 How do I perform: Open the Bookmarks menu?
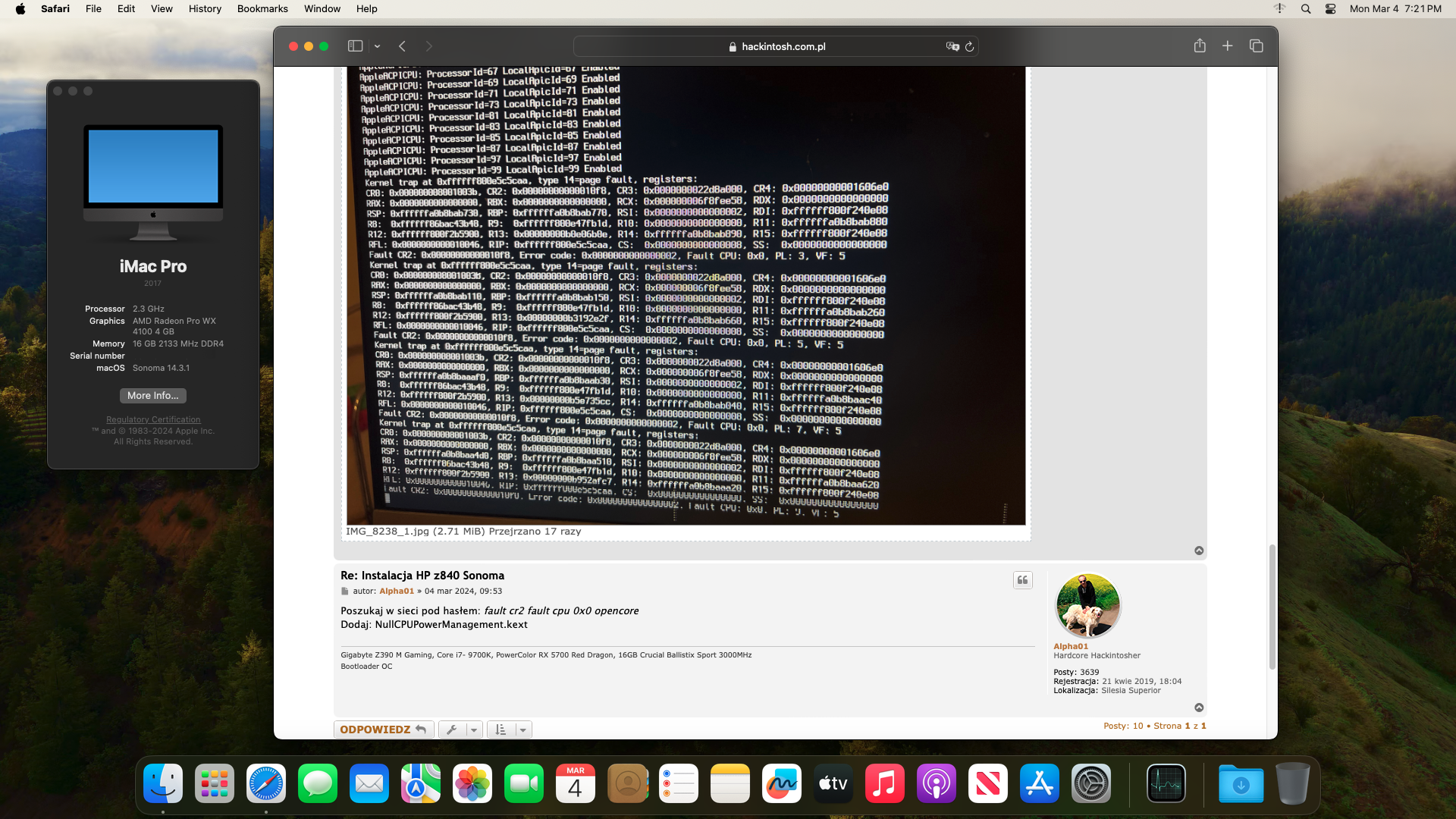(262, 8)
